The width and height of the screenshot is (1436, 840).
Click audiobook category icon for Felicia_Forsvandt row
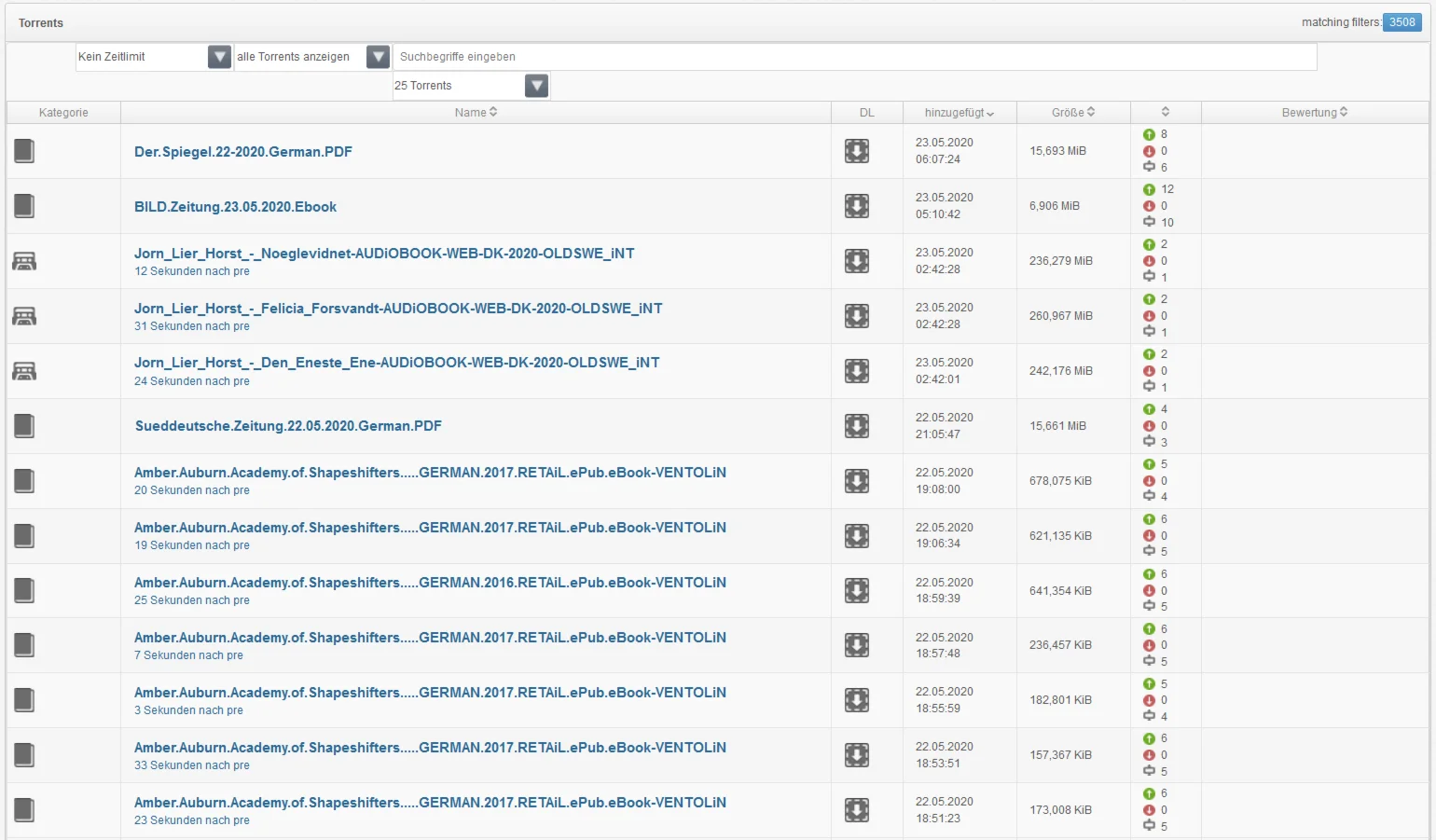(24, 316)
